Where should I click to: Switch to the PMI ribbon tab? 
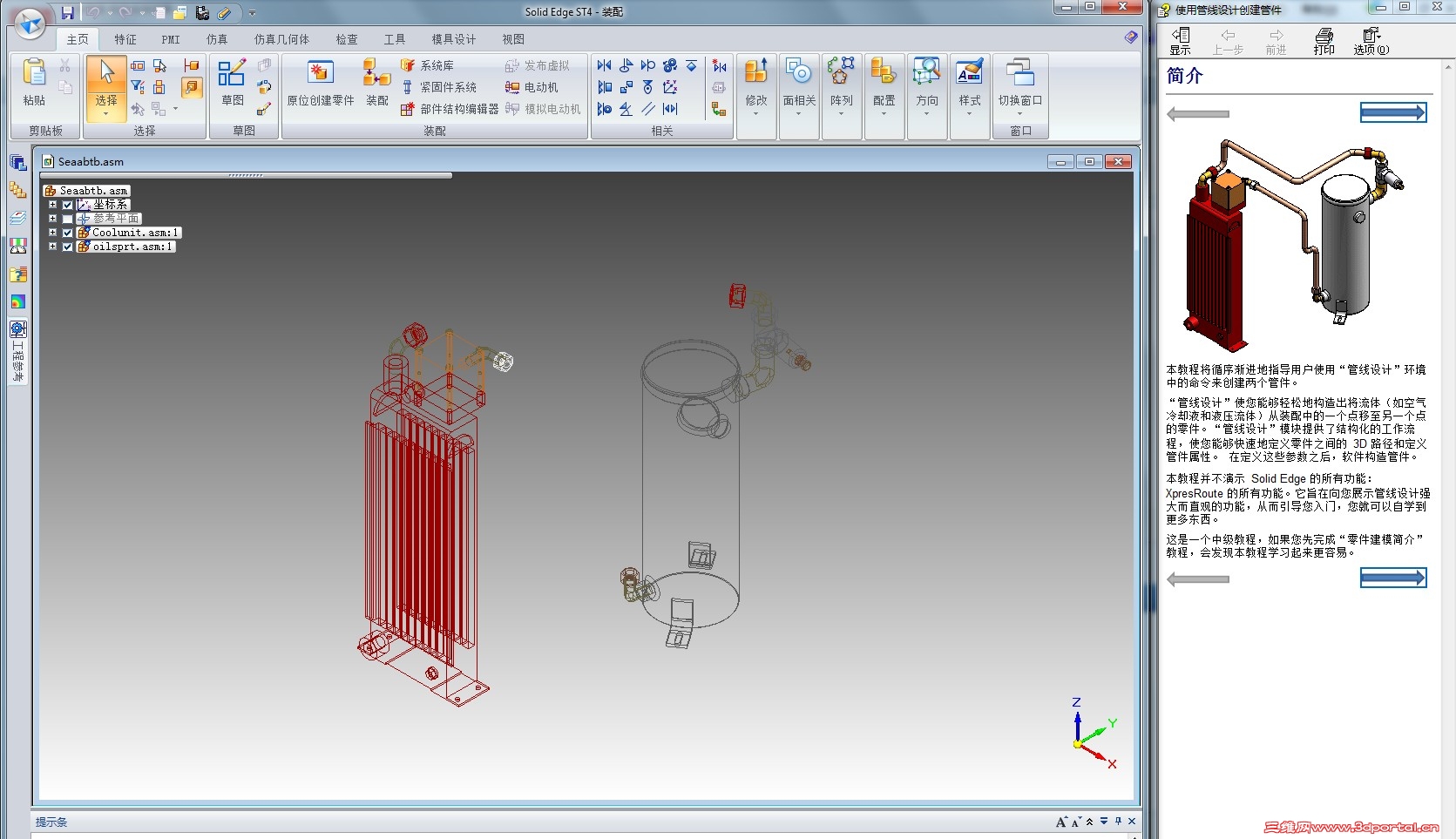(171, 39)
